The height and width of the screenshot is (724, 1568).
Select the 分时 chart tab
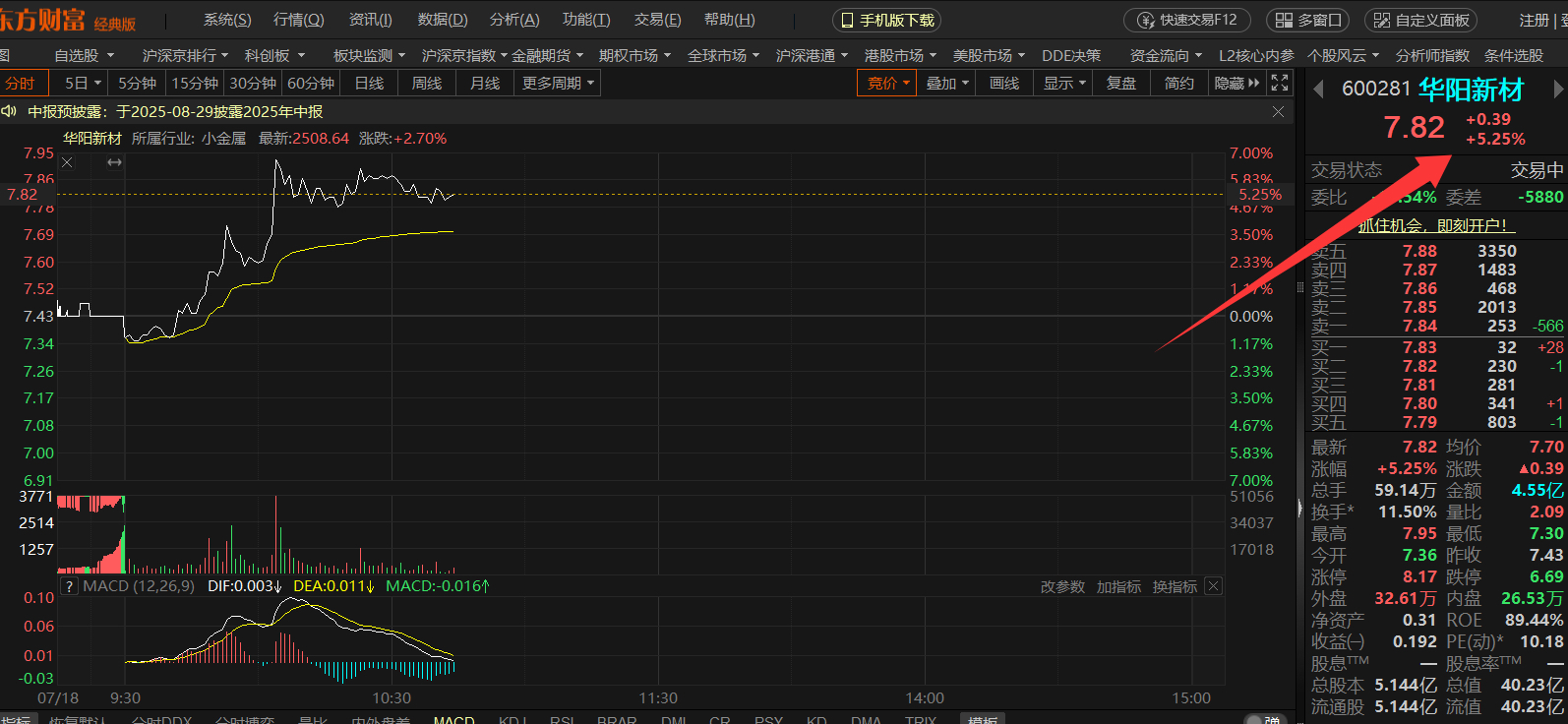22,83
